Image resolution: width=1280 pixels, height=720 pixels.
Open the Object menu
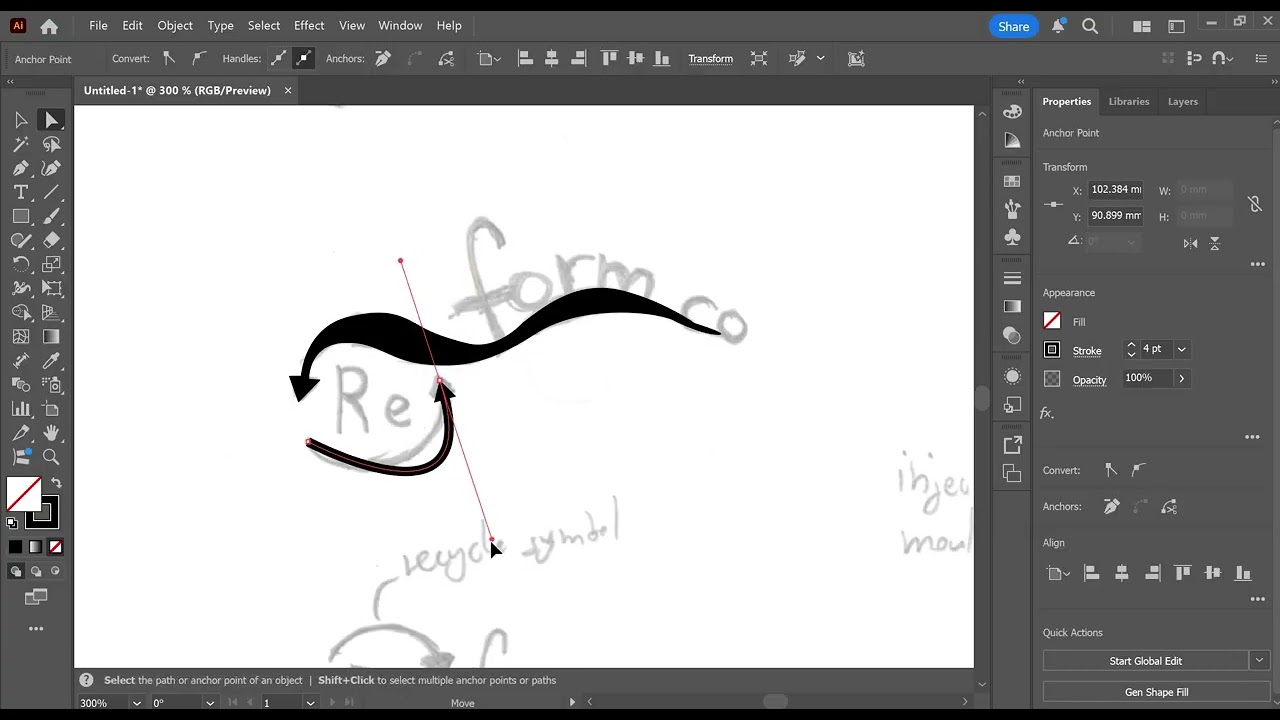pyautogui.click(x=175, y=25)
